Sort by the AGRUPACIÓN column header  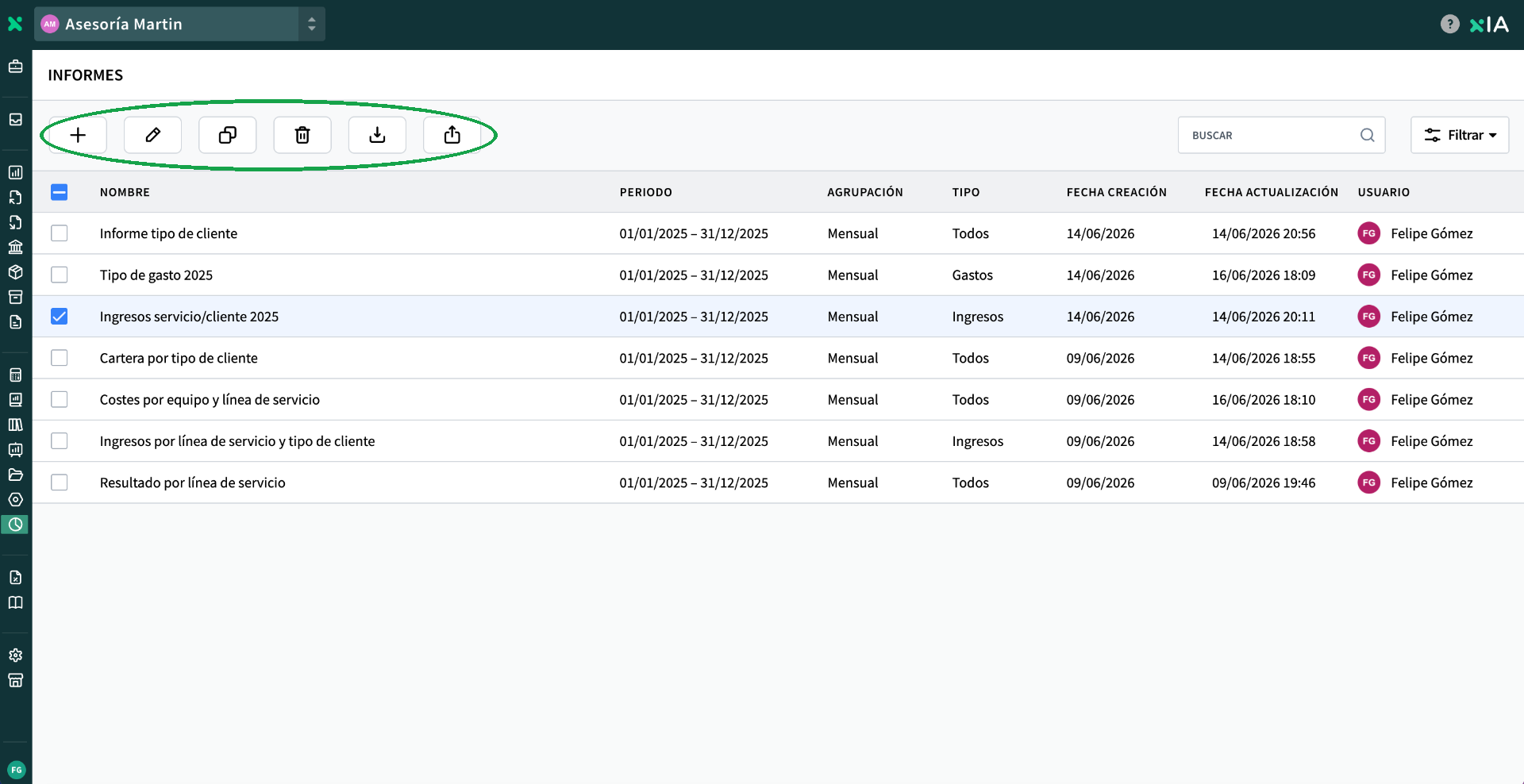coord(865,192)
